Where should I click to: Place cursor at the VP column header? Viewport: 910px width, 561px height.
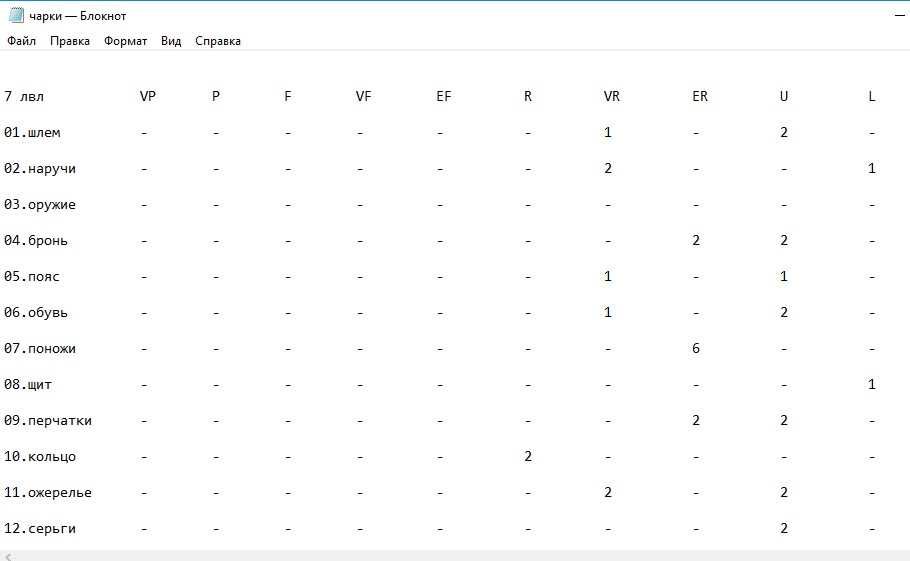point(147,96)
